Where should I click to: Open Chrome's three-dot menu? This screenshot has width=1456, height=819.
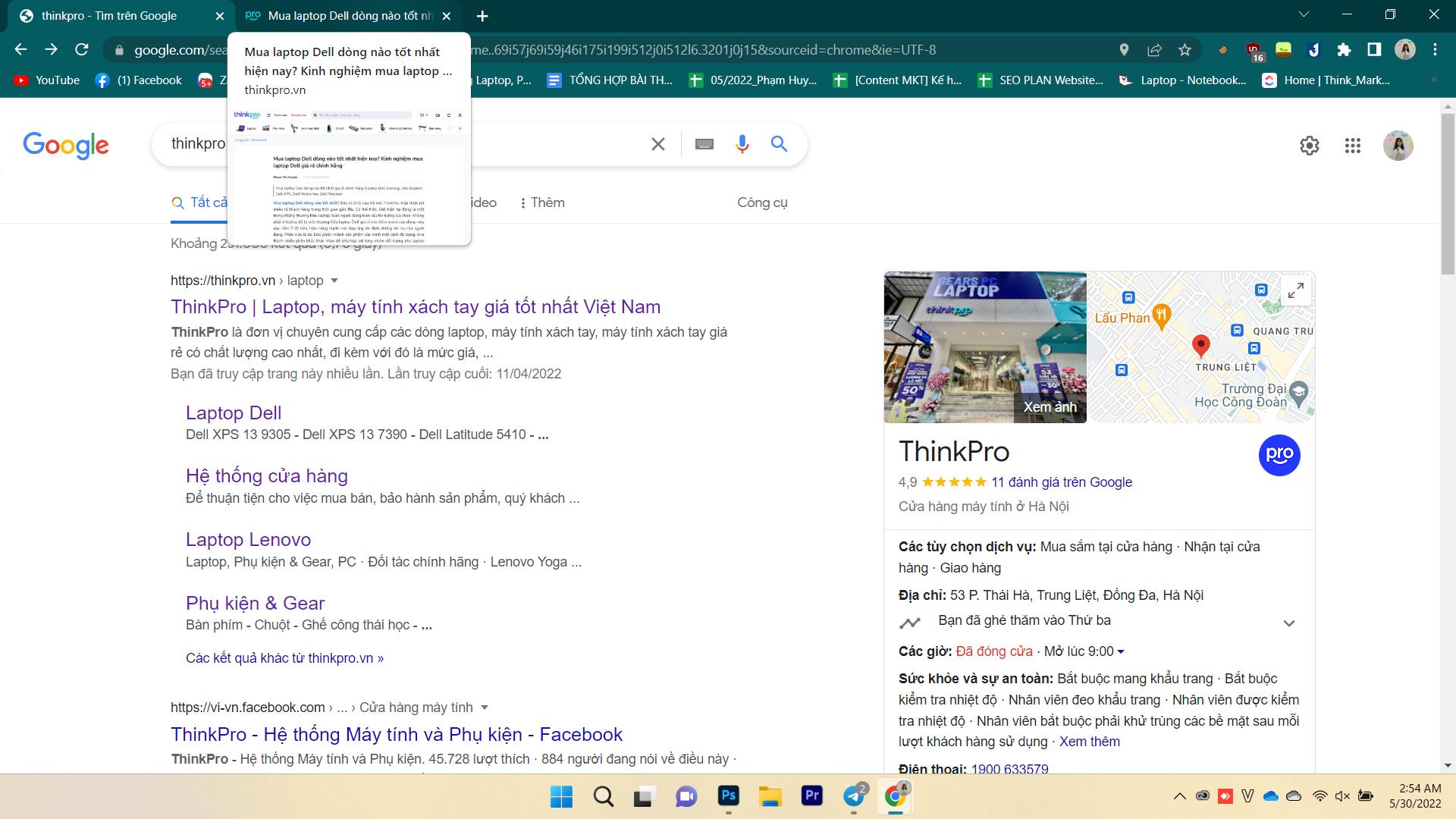tap(1435, 50)
